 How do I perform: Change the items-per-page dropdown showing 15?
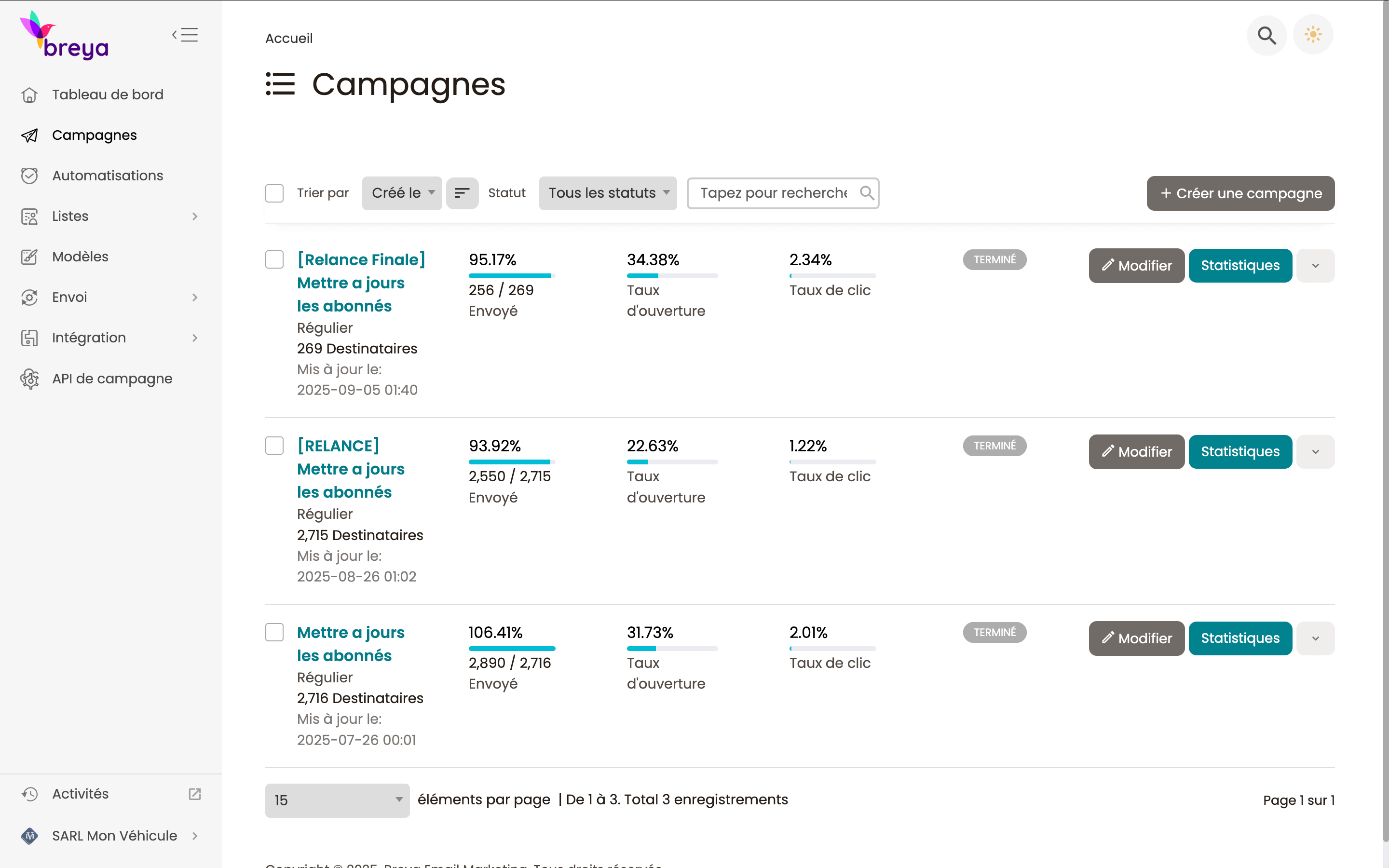(x=337, y=800)
